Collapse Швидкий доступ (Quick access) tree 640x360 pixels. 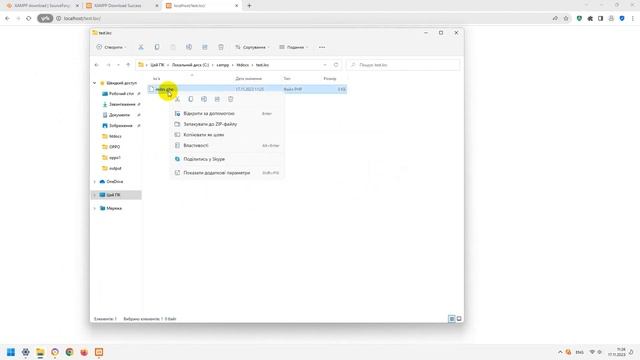click(x=95, y=83)
